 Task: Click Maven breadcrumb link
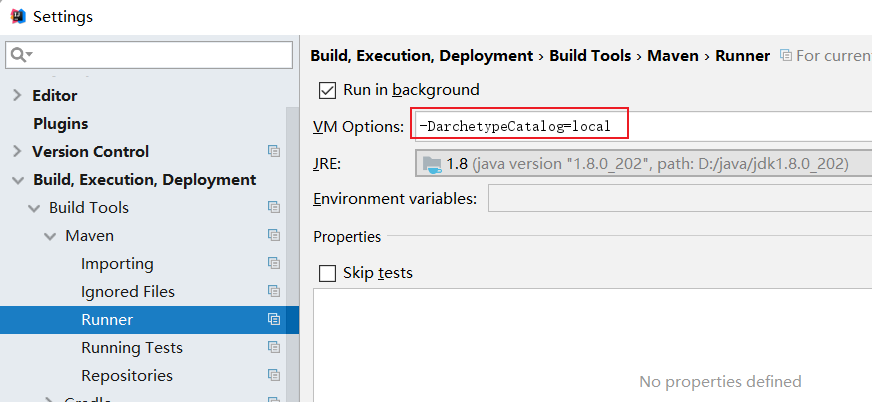[673, 56]
